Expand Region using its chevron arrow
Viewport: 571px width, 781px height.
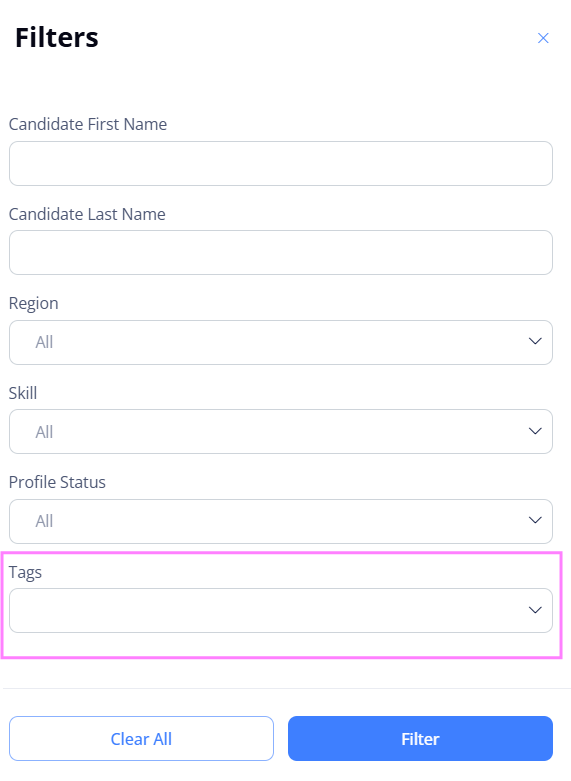coord(535,341)
